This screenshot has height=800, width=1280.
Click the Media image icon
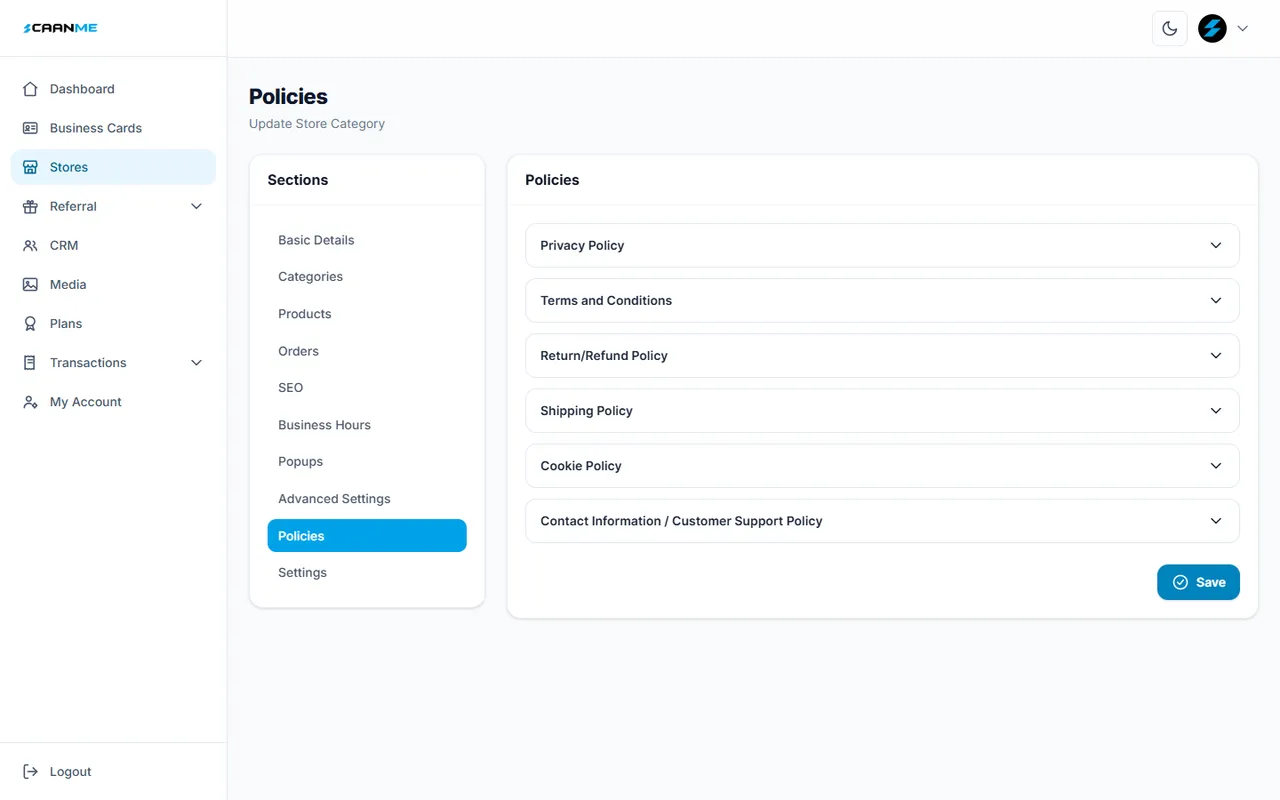pyautogui.click(x=30, y=284)
